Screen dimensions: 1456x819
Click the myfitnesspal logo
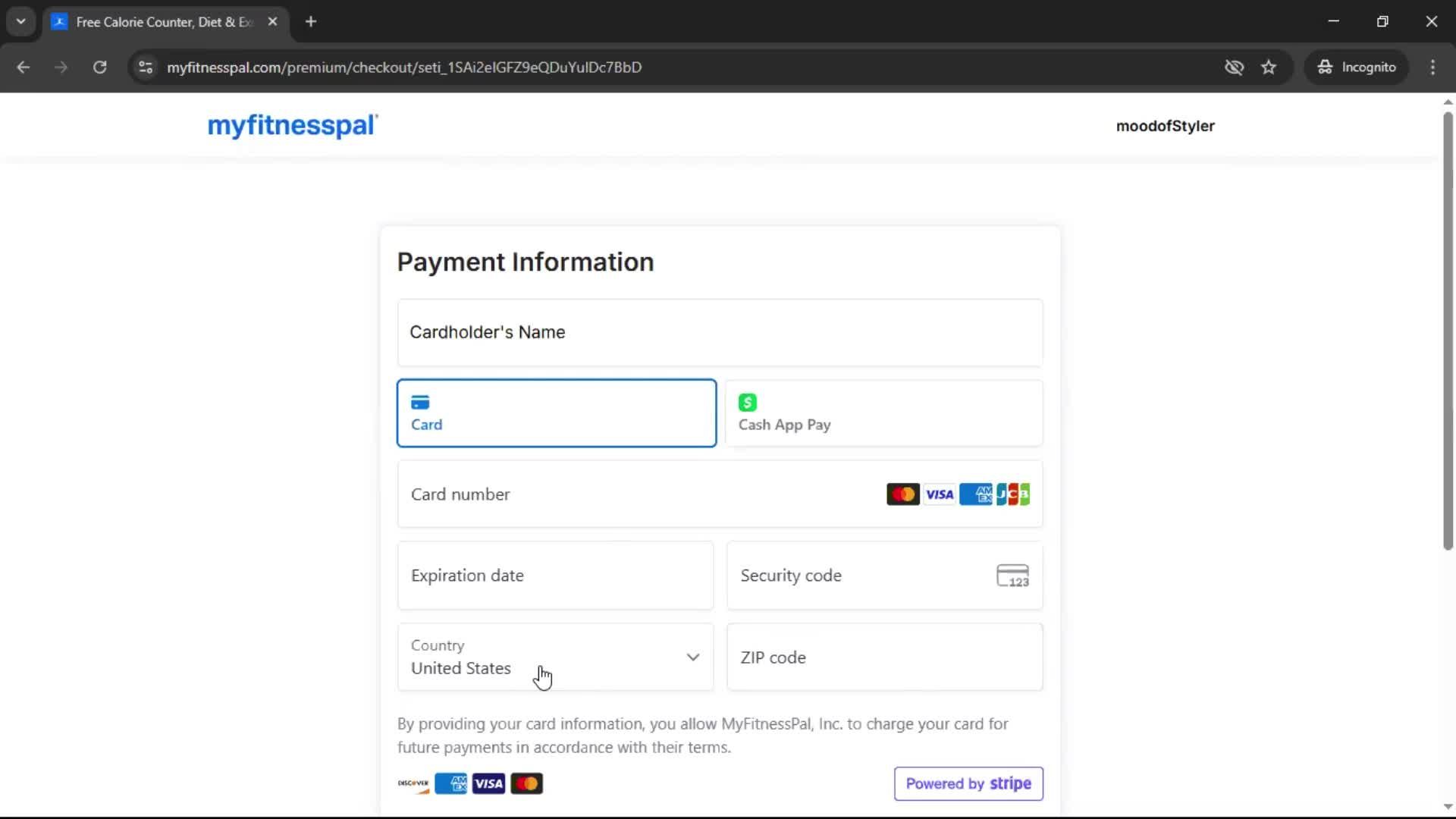(x=293, y=125)
